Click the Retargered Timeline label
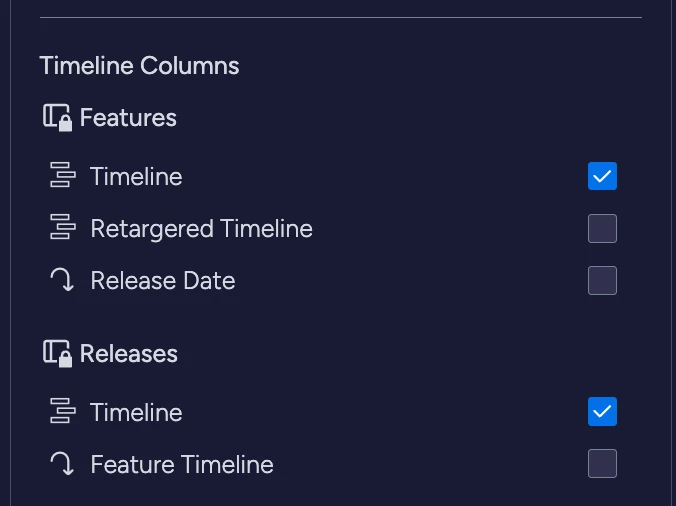This screenshot has height=506, width=676. 201,229
